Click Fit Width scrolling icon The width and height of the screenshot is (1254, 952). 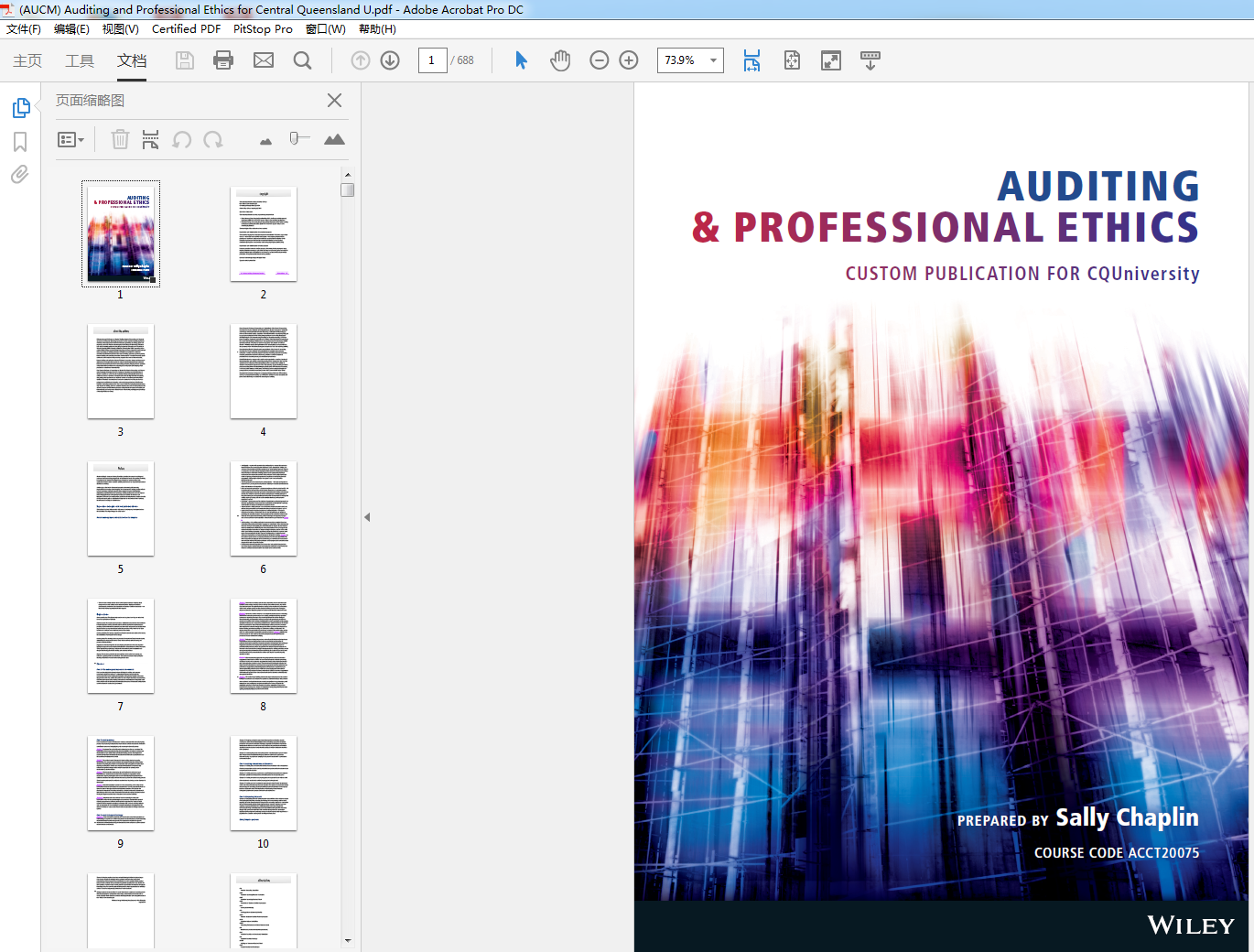751,60
